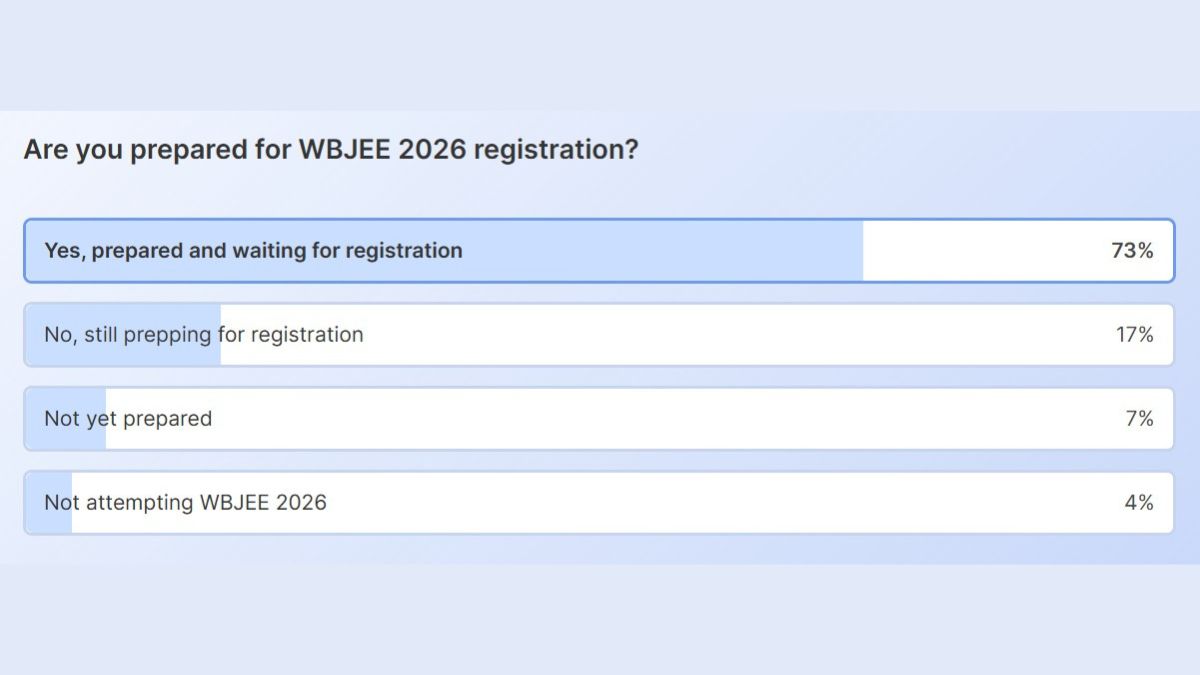1200x675 pixels.
Task: Click the white unfilled area of the 73% row
Action: pos(980,251)
